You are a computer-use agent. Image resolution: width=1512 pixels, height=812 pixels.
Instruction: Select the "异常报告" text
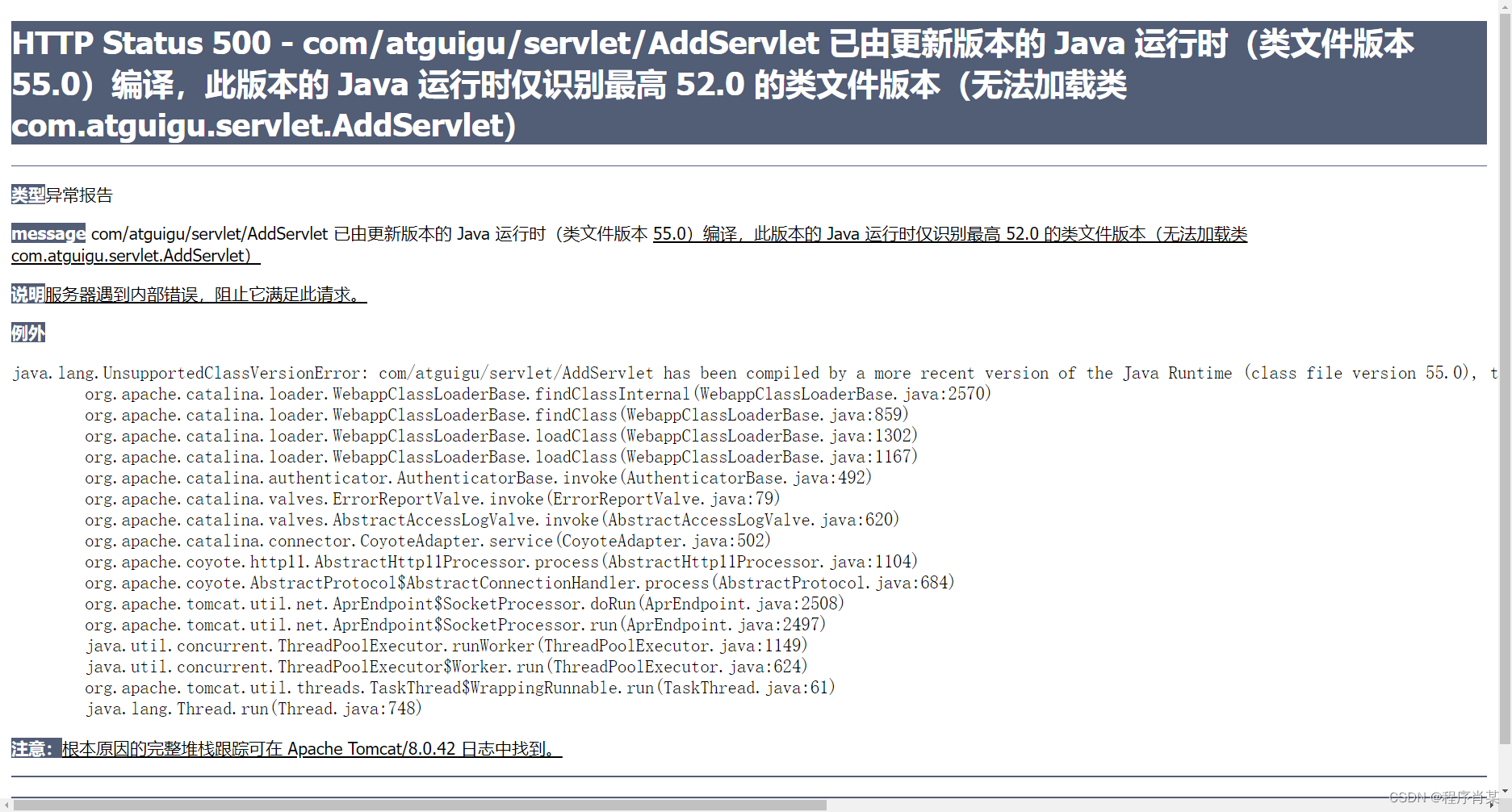80,195
